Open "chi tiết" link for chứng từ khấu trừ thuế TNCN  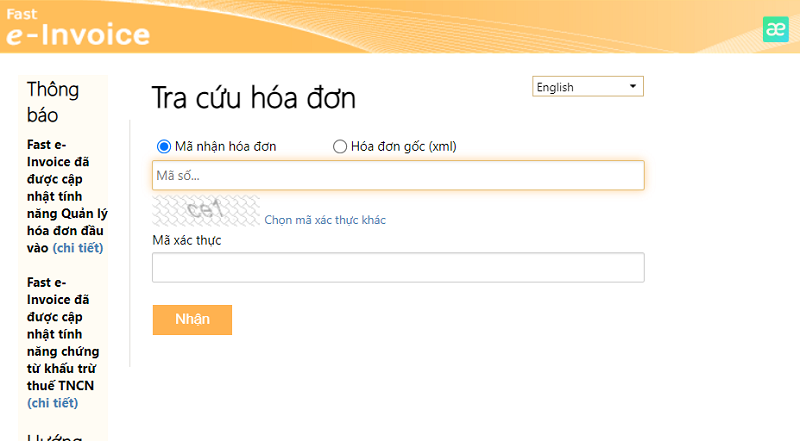click(x=52, y=403)
